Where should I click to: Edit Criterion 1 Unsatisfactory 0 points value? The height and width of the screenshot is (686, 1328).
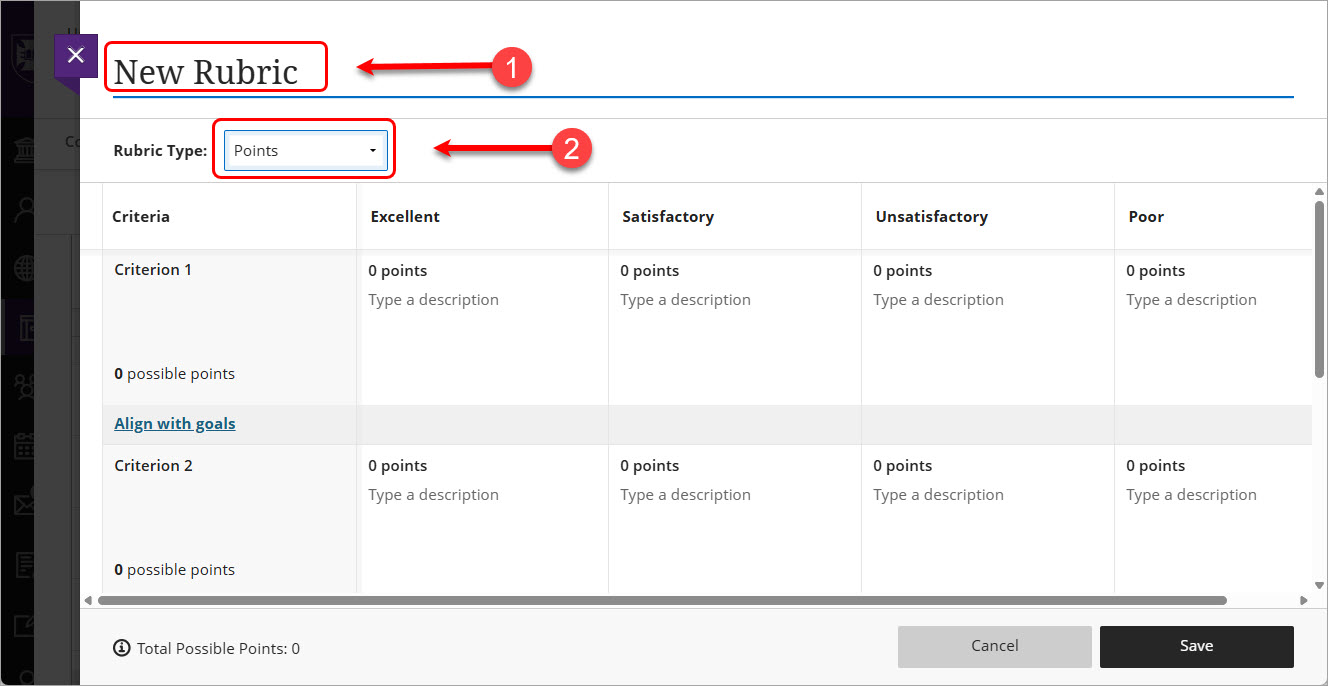tap(902, 271)
